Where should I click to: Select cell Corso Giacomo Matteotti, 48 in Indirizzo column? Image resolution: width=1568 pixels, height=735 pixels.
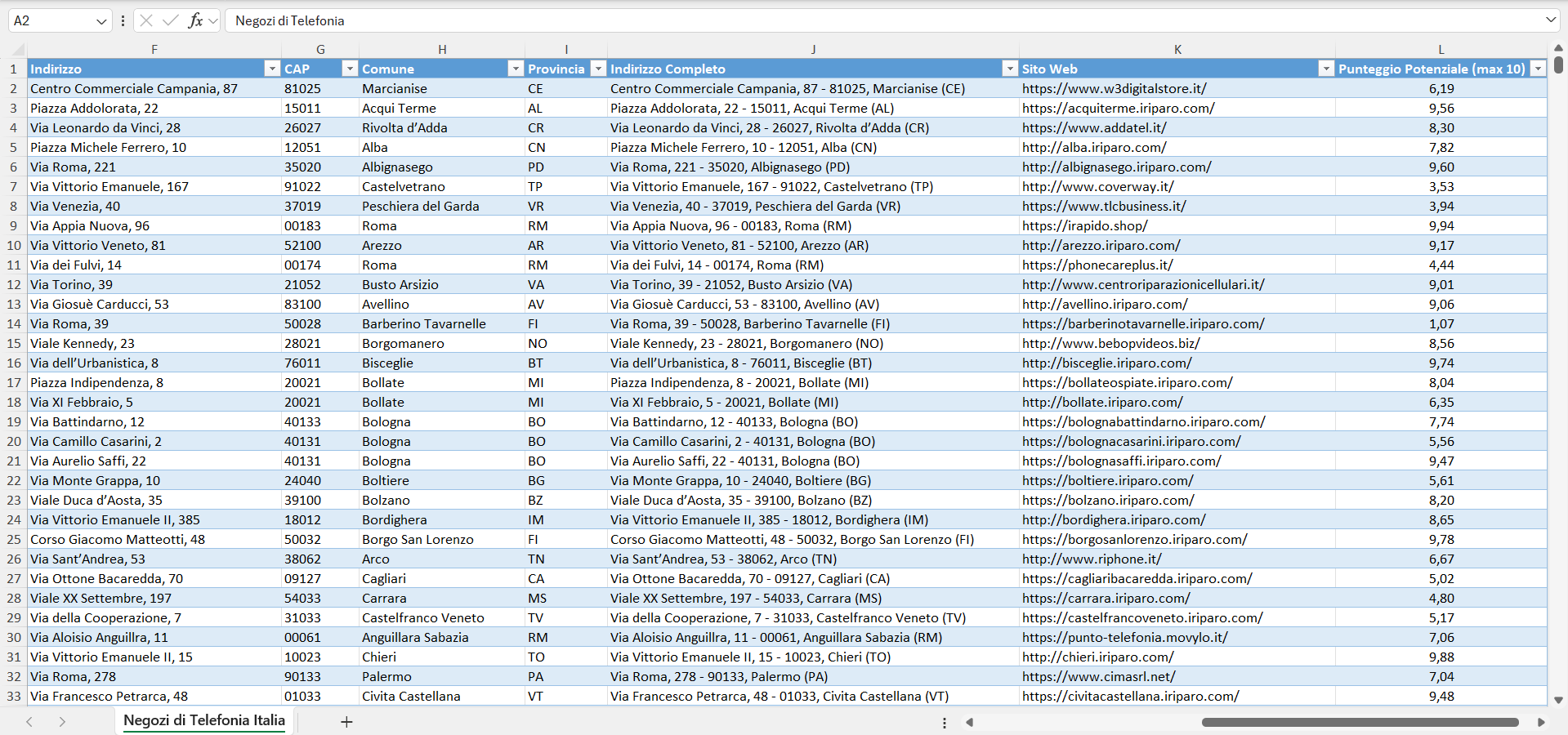154,539
